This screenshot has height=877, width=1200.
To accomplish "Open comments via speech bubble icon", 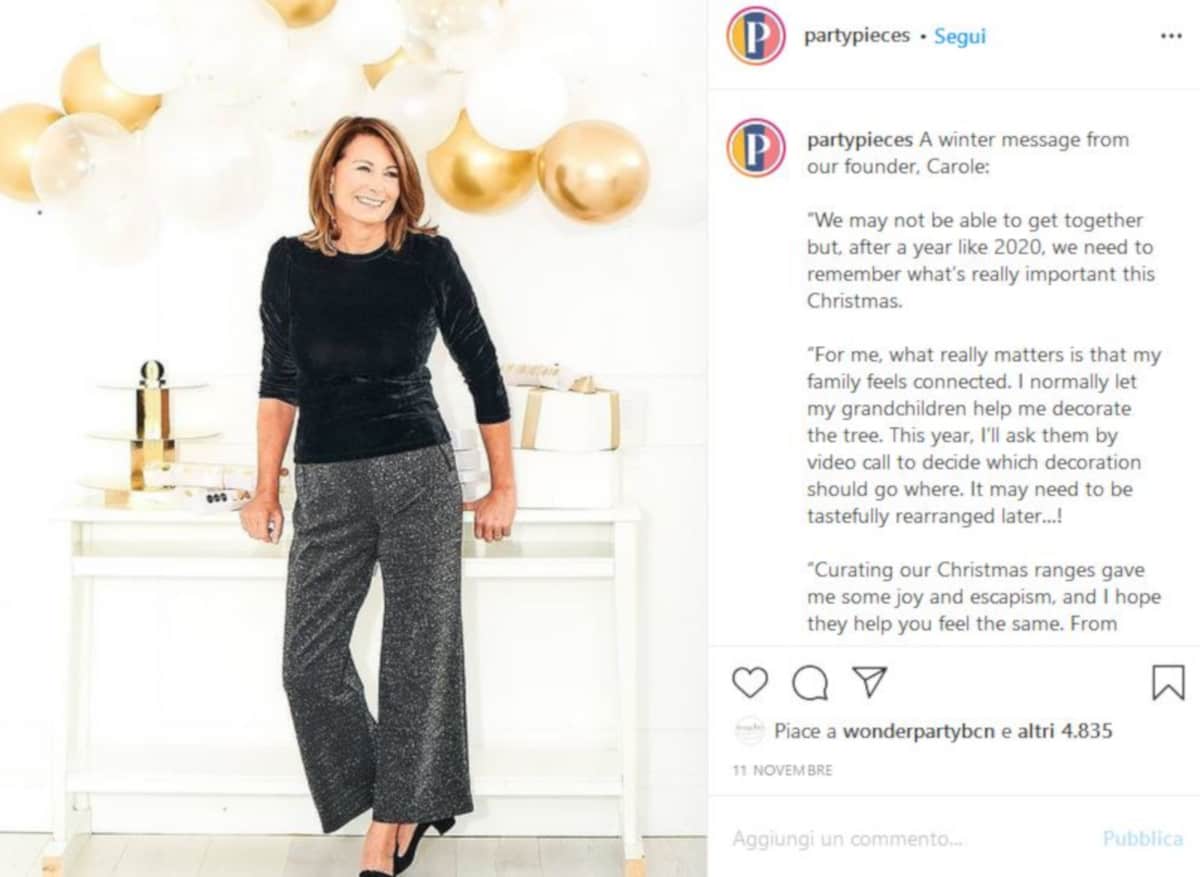I will pos(810,683).
